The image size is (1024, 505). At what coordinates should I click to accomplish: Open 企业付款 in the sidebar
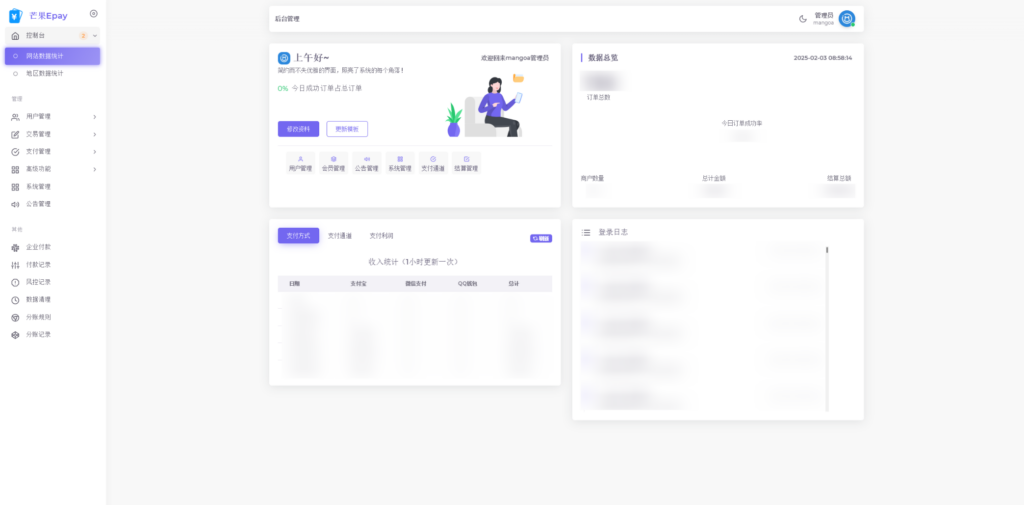[x=38, y=247]
